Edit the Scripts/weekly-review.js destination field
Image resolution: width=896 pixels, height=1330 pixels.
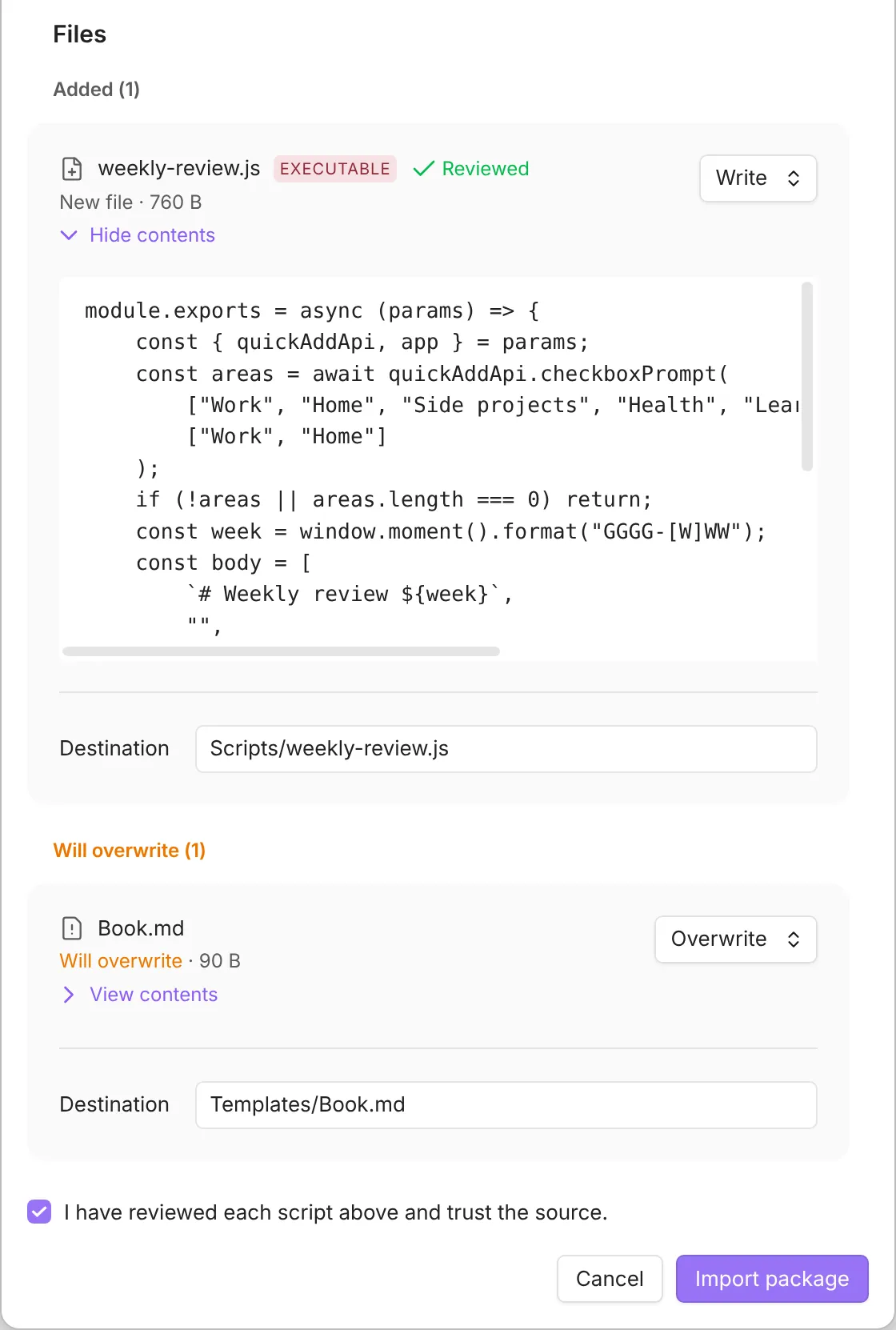tap(506, 749)
